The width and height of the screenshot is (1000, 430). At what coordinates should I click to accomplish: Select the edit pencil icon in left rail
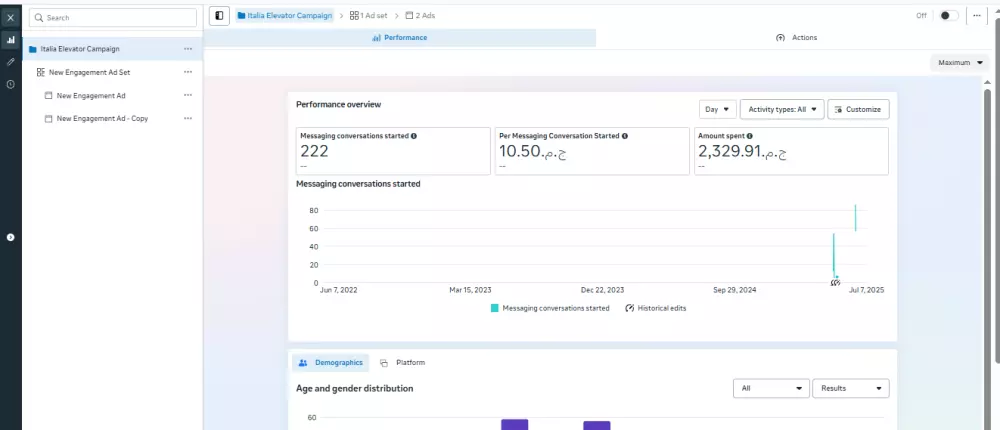(x=10, y=62)
